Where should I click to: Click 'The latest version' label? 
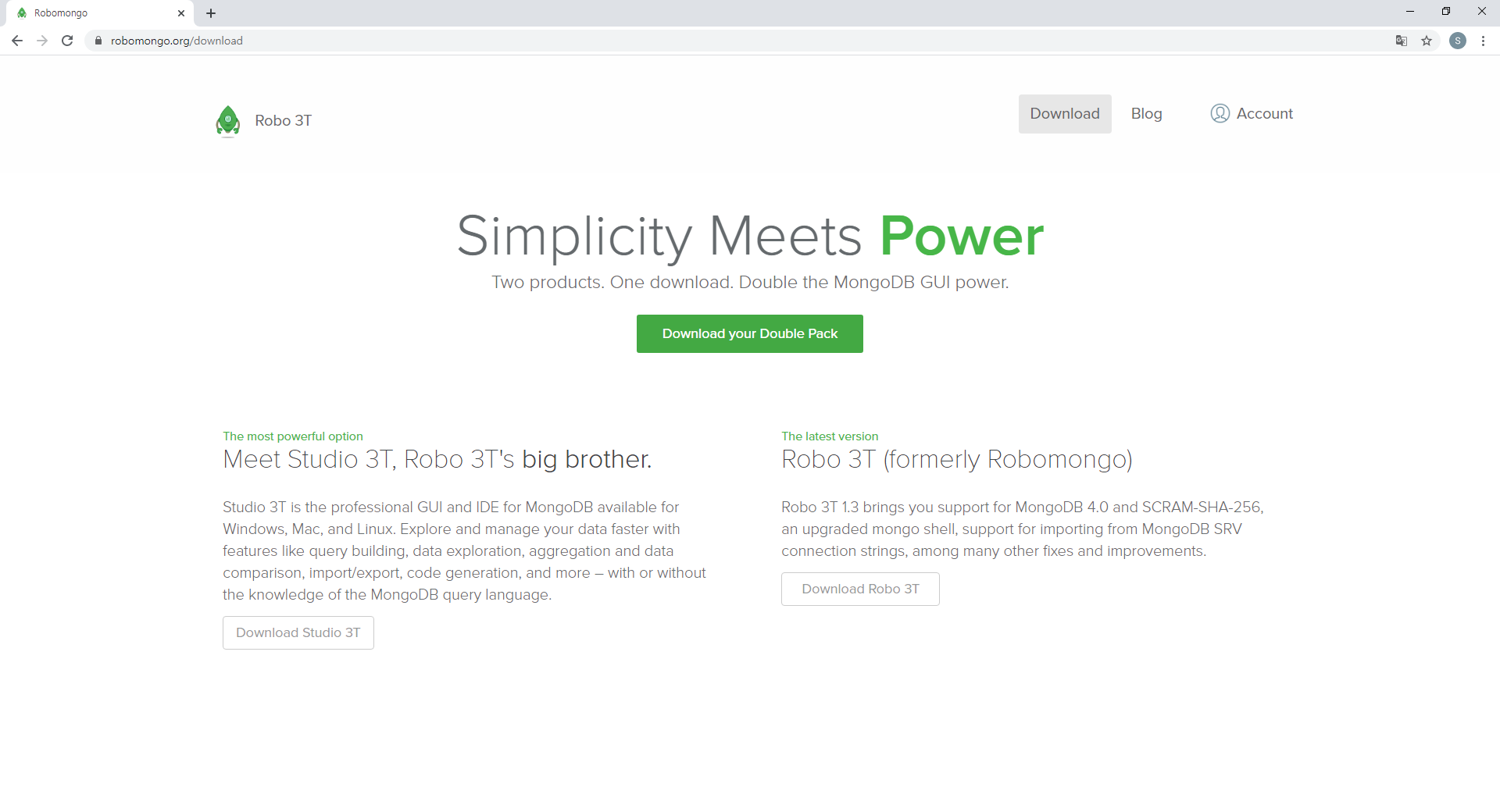830,436
